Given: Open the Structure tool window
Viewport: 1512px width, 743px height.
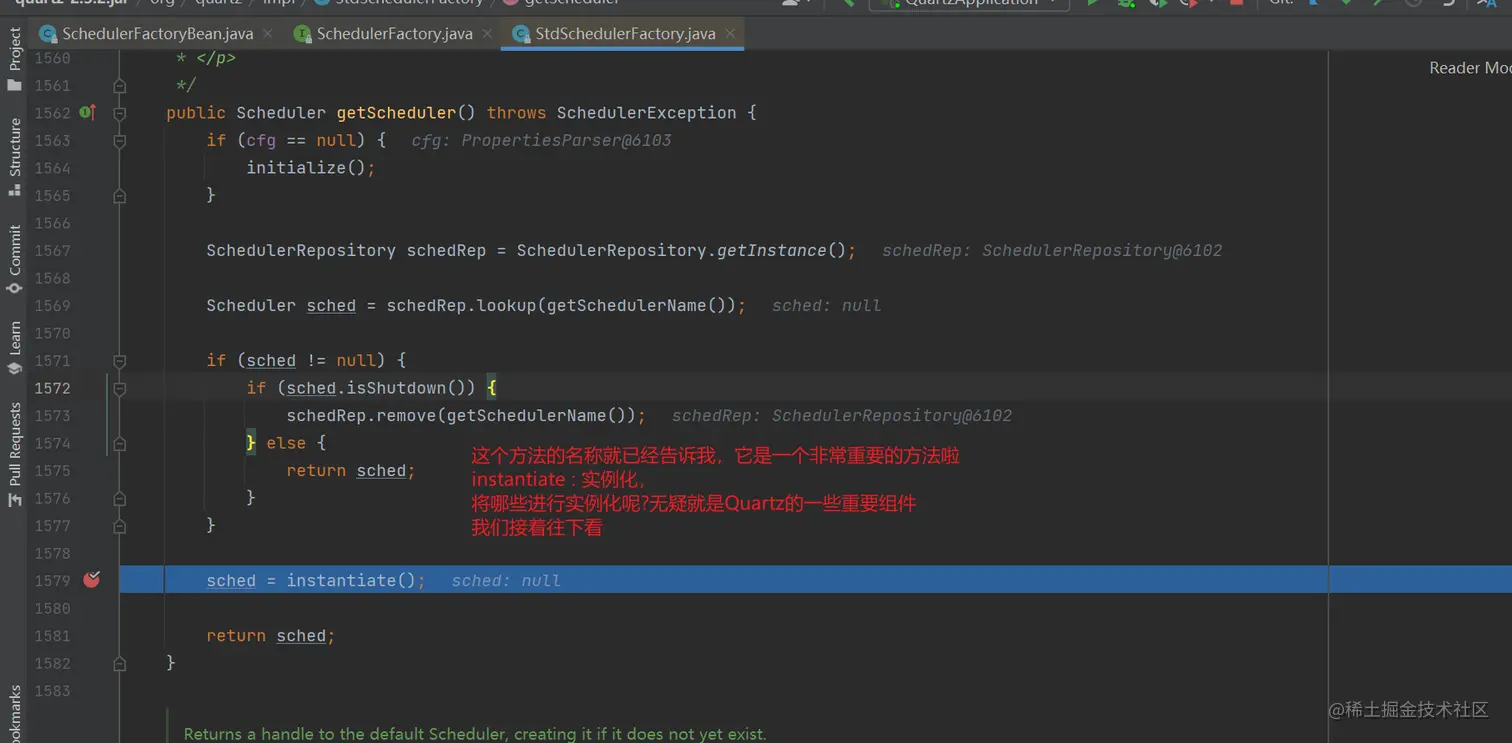Looking at the screenshot, I should tap(14, 157).
